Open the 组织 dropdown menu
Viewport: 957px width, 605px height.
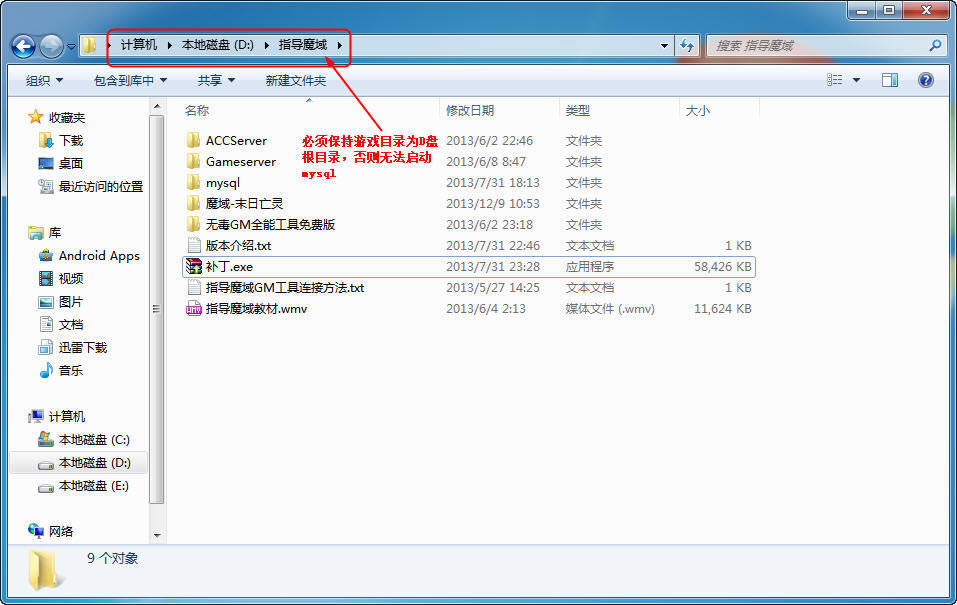pos(44,80)
